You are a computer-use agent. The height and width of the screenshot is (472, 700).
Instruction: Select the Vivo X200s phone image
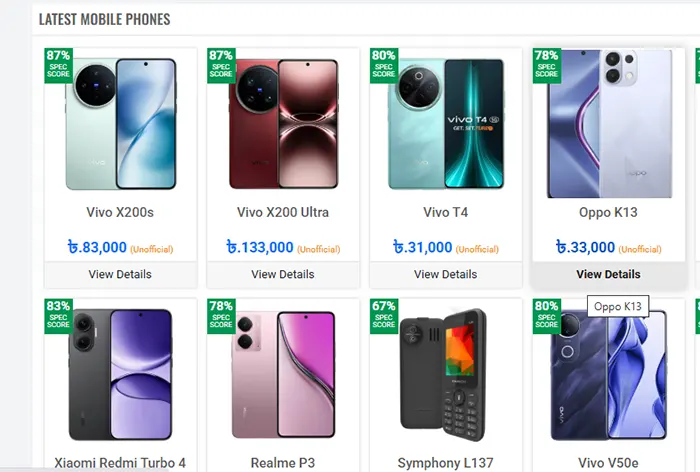click(121, 124)
